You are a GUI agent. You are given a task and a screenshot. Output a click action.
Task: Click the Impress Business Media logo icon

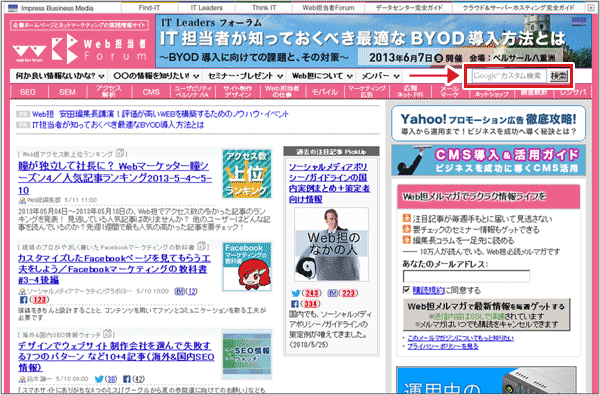coord(13,8)
